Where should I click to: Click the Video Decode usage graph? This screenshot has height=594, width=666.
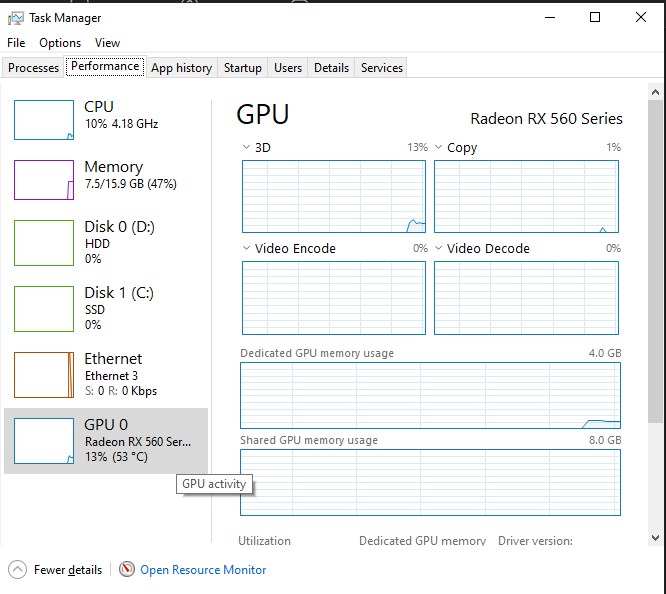(526, 298)
